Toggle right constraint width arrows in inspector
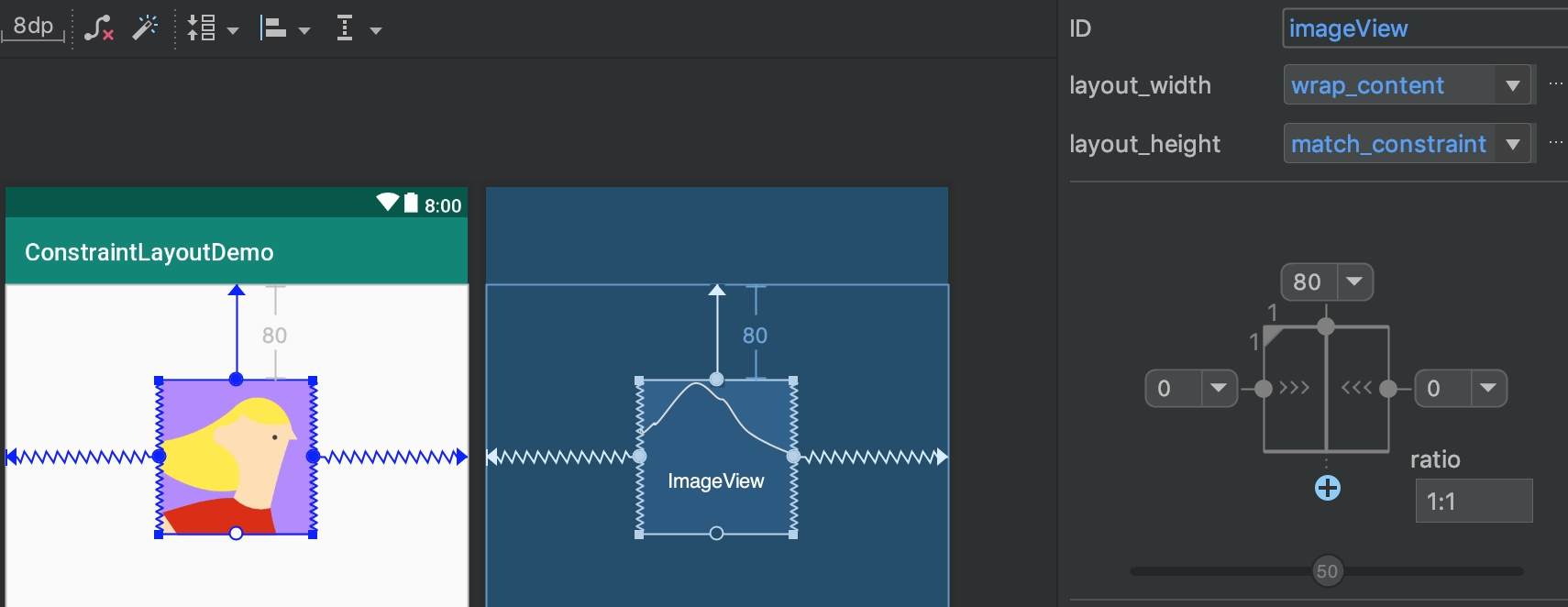This screenshot has height=607, width=1568. [1357, 388]
